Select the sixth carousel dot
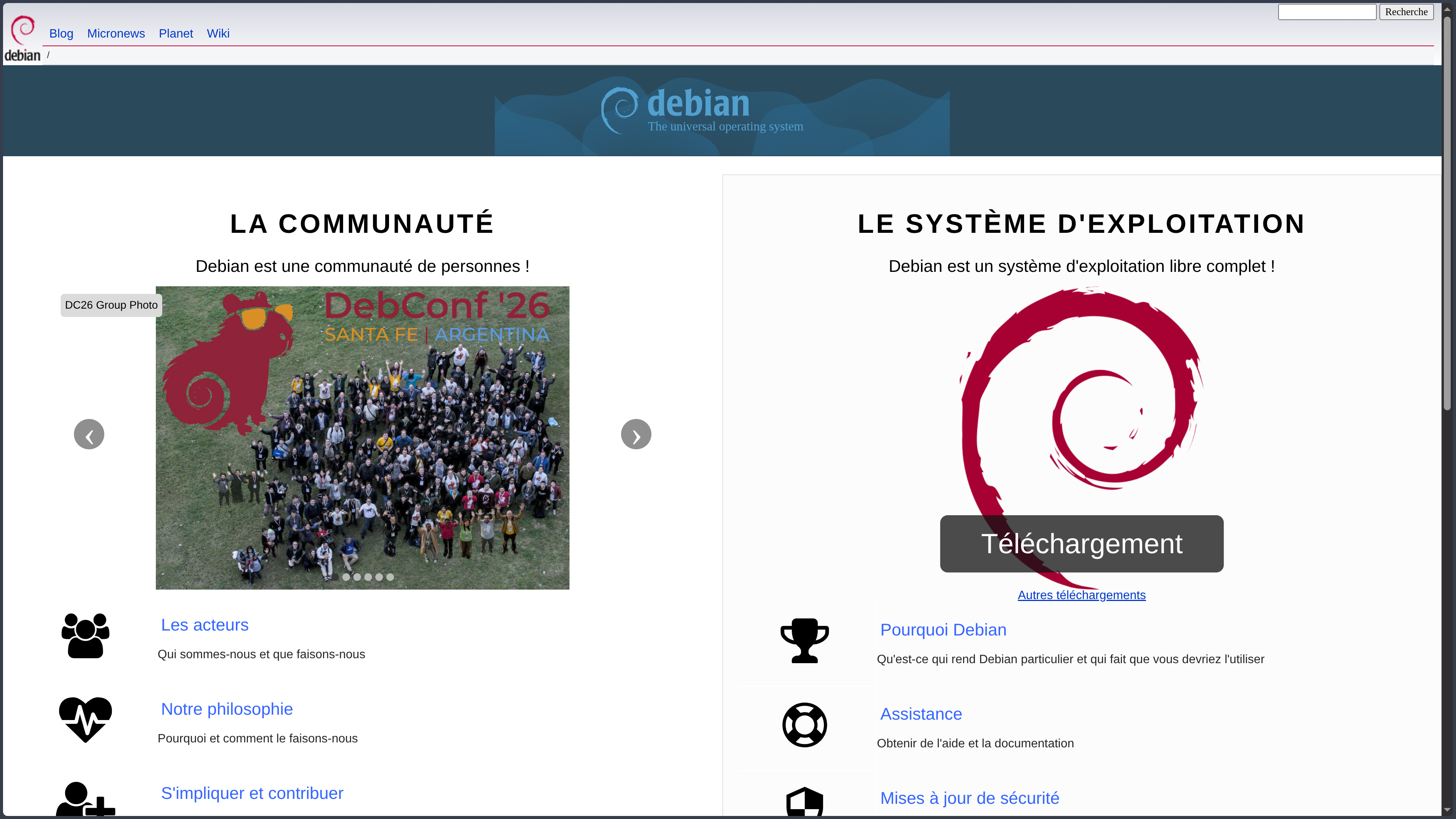 point(390,577)
